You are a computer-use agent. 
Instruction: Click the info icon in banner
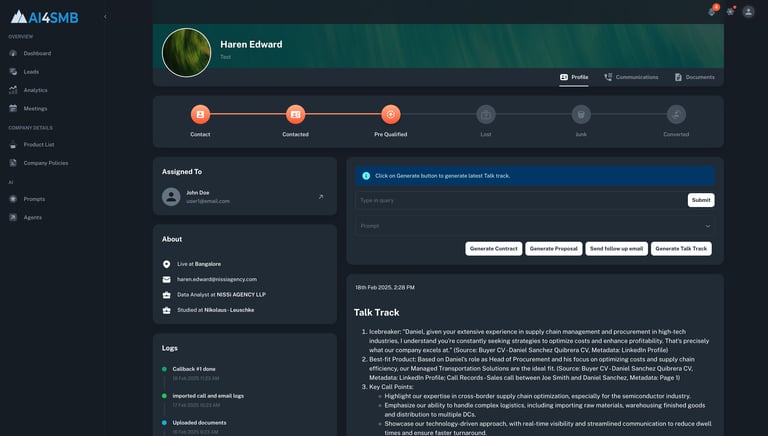(x=366, y=175)
